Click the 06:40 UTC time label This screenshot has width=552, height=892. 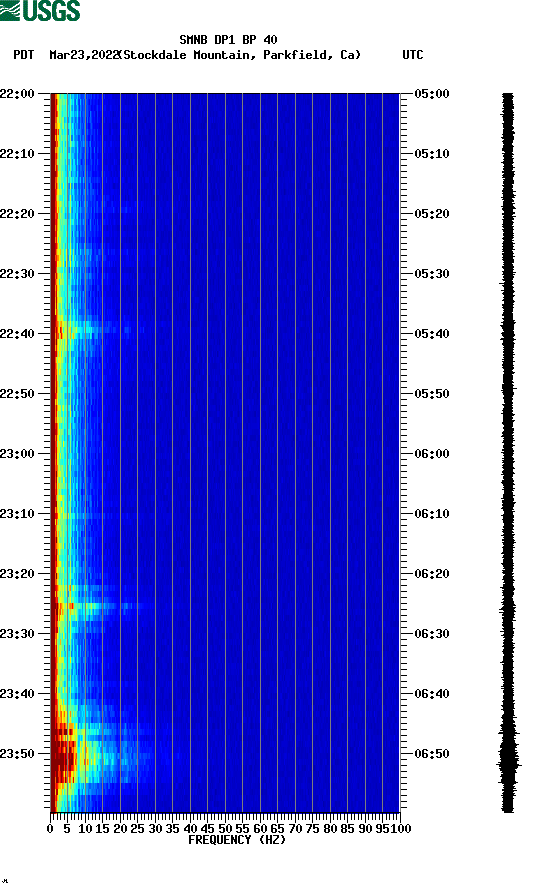tap(431, 694)
